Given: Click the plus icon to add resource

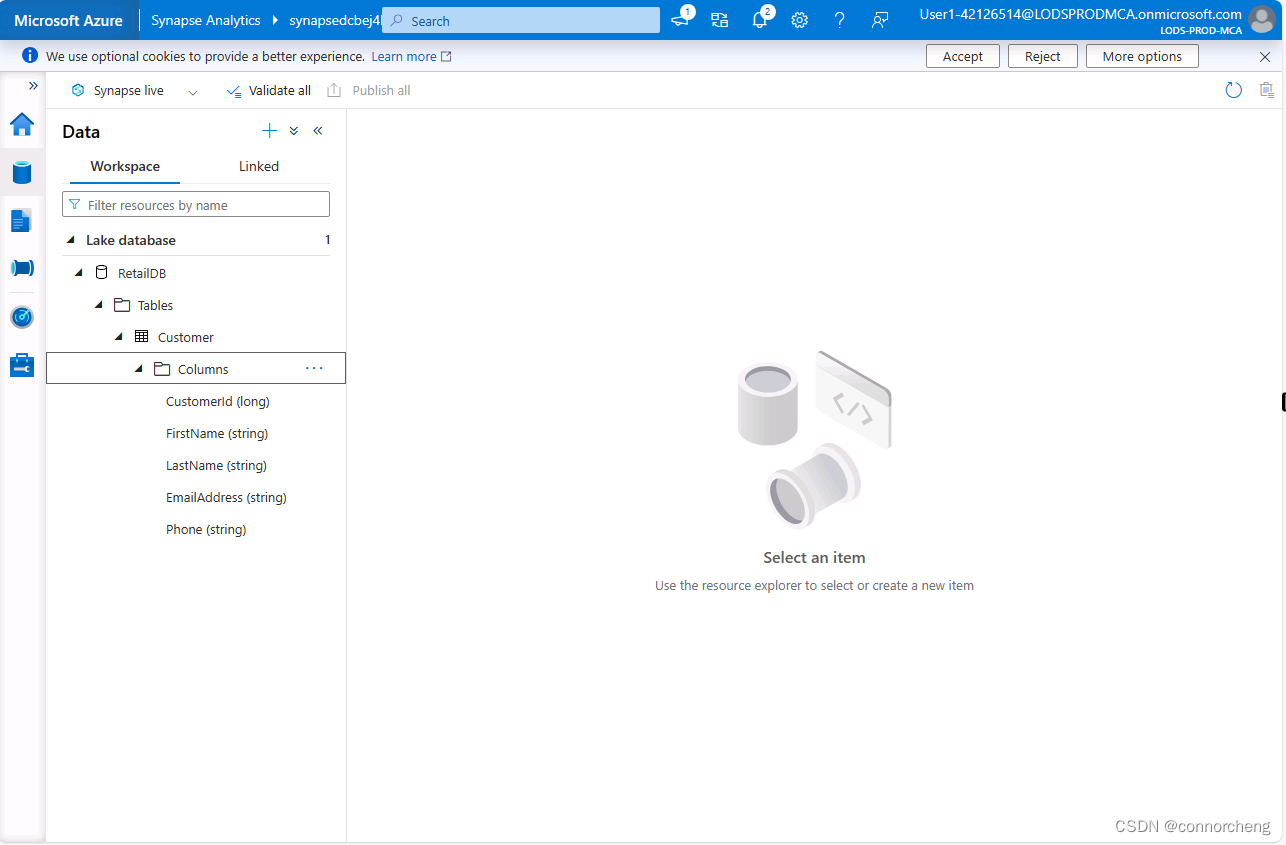Looking at the screenshot, I should coord(269,131).
